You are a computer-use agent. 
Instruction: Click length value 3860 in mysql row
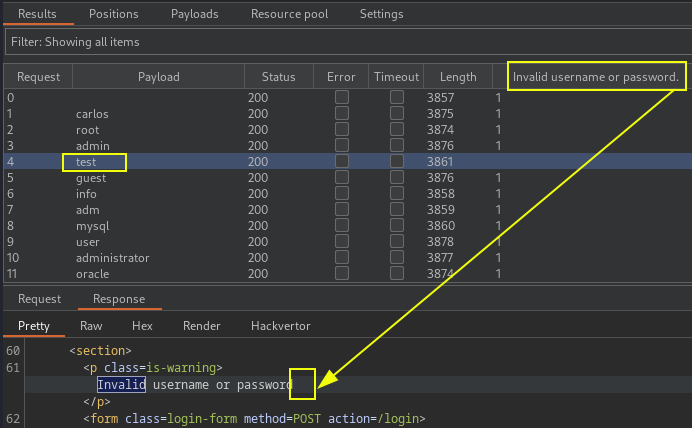click(440, 225)
